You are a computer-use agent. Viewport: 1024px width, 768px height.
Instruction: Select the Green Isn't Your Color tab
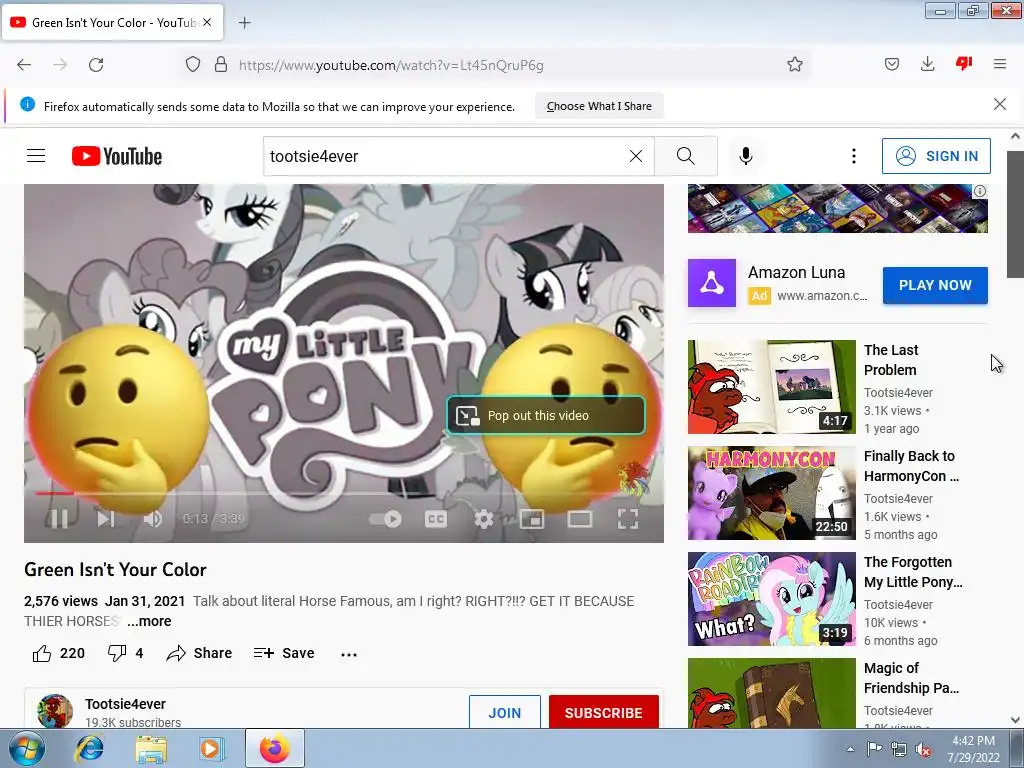(x=112, y=23)
